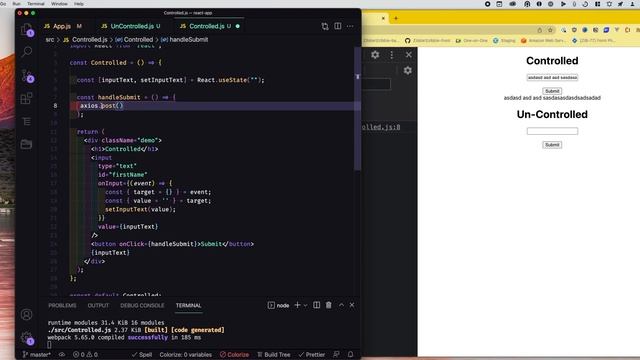Open the Help menu in the menu bar

79,4
